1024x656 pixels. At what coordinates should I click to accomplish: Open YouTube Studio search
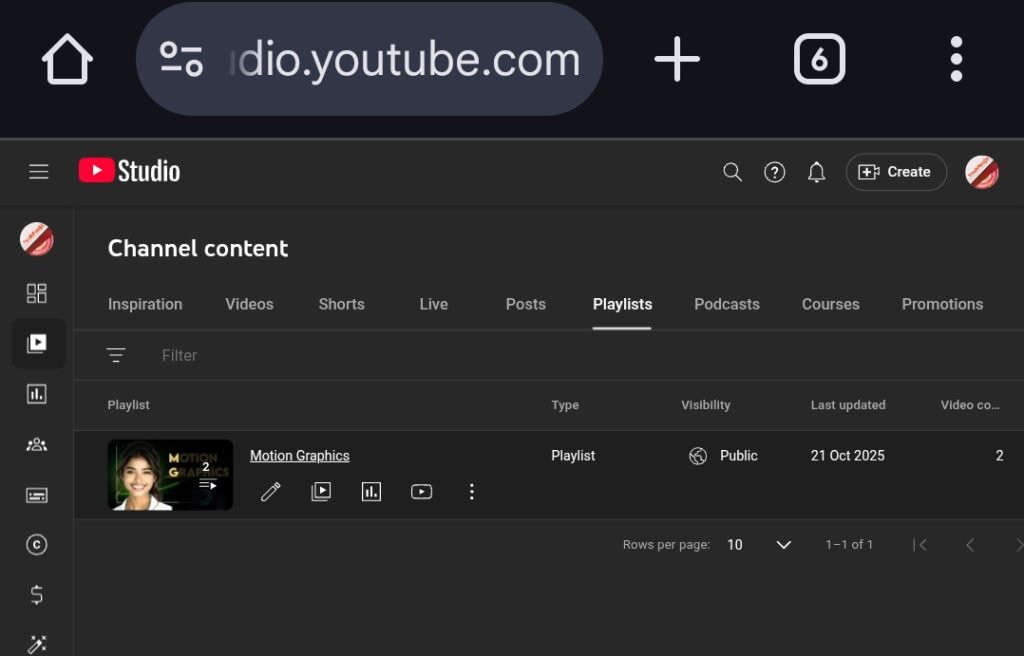(732, 172)
